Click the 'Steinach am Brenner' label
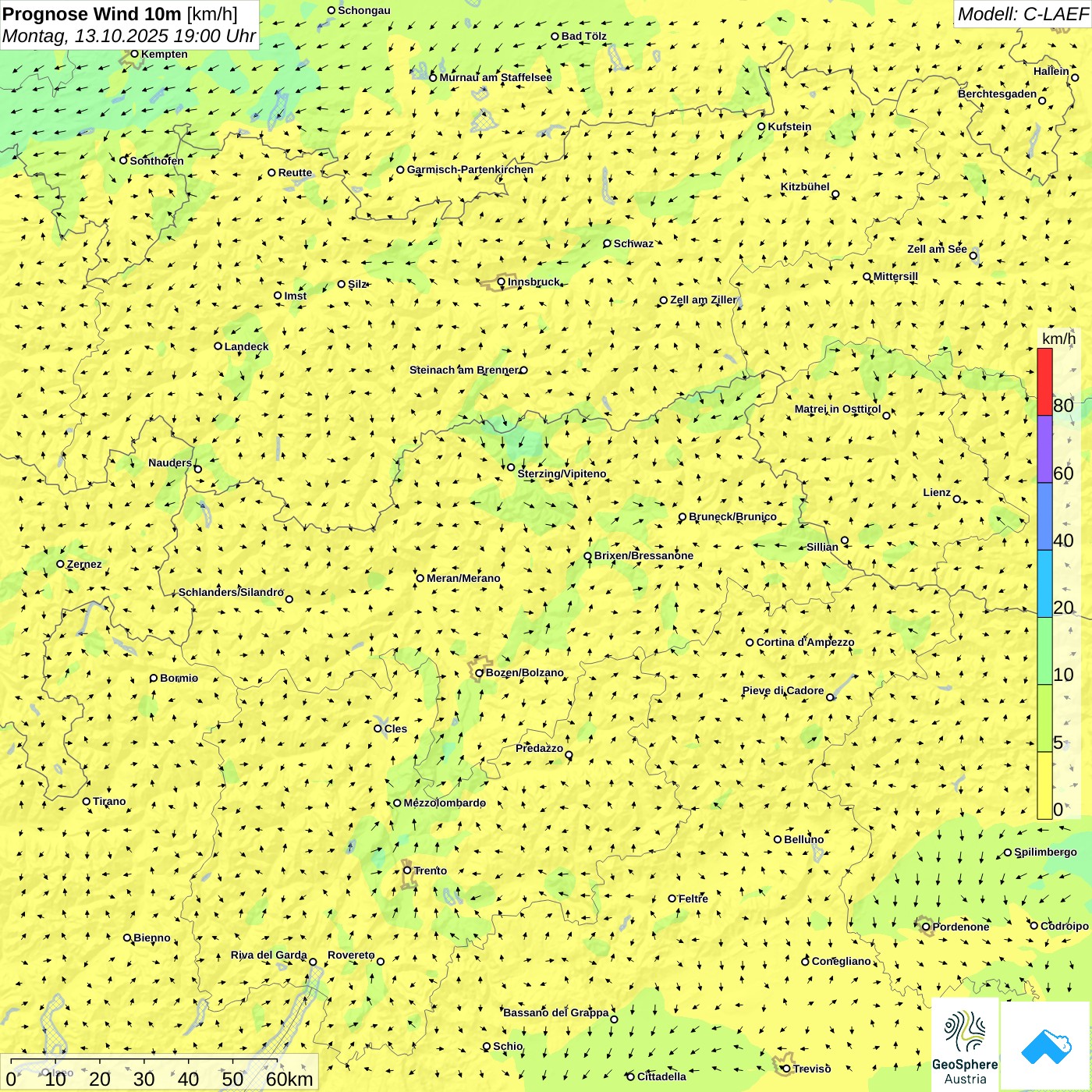This screenshot has width=1092, height=1092. pos(464,370)
